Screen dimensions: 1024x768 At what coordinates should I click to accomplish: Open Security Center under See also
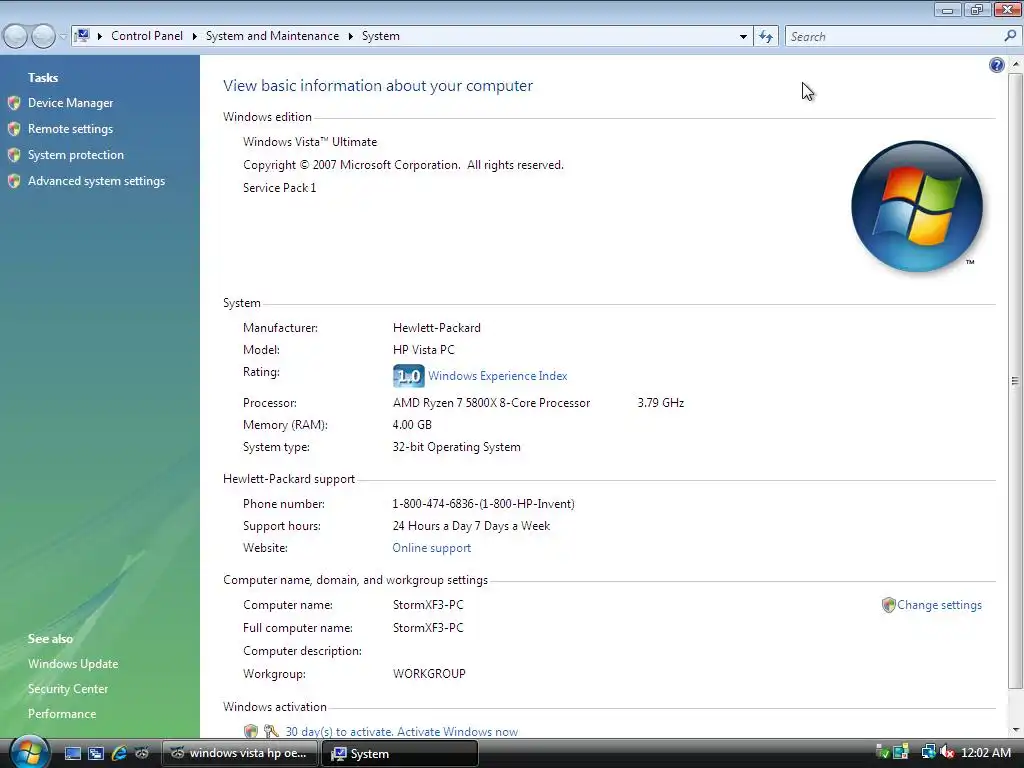pos(68,689)
